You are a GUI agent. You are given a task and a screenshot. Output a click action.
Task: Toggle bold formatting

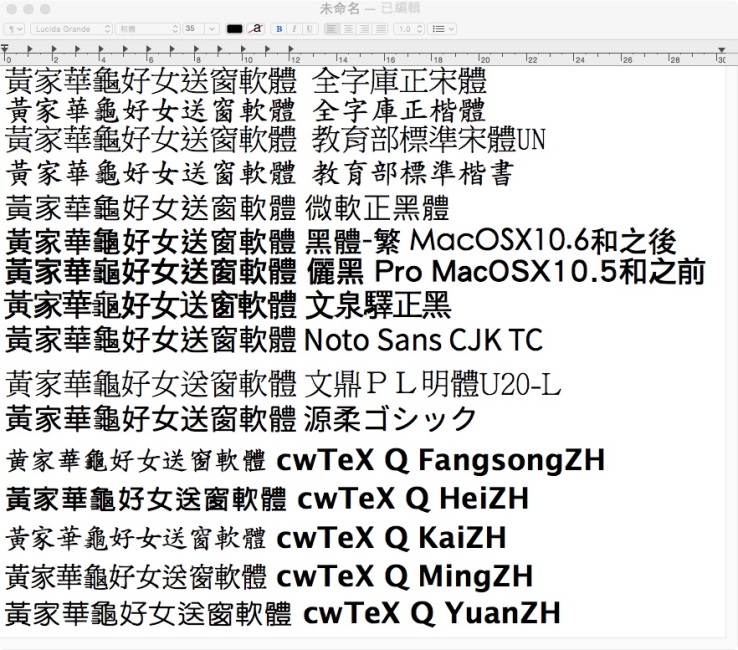click(279, 29)
